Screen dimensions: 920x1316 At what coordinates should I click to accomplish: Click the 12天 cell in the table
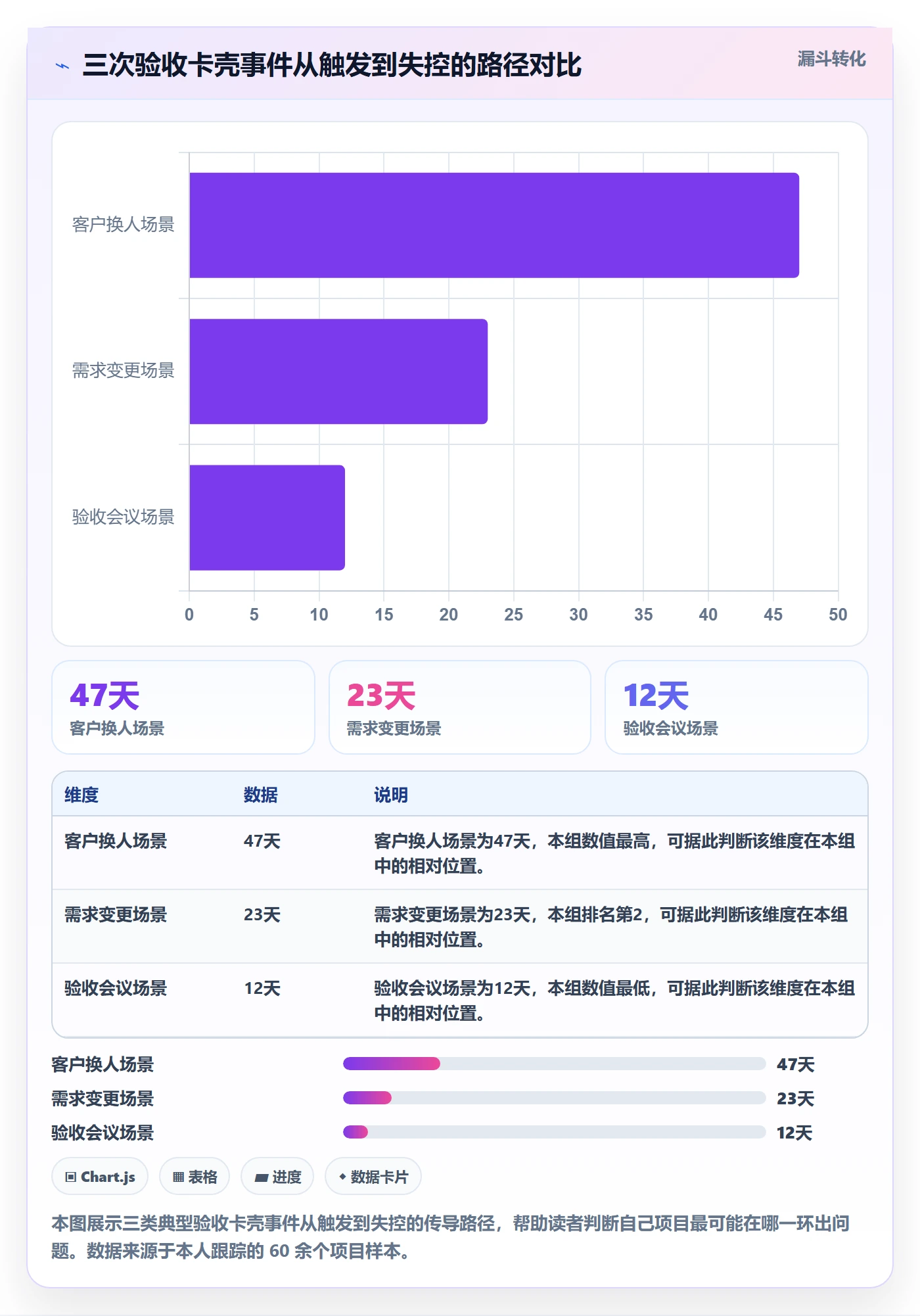tap(262, 988)
